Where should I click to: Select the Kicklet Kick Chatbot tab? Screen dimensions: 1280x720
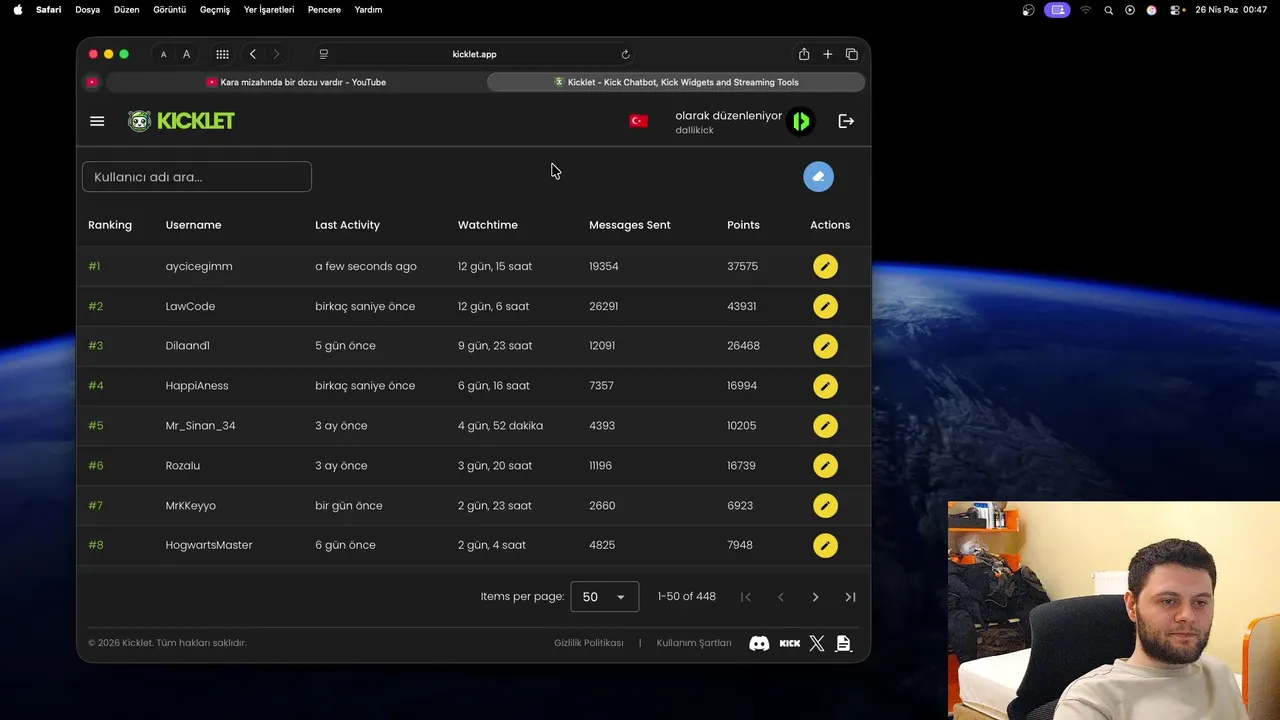676,82
